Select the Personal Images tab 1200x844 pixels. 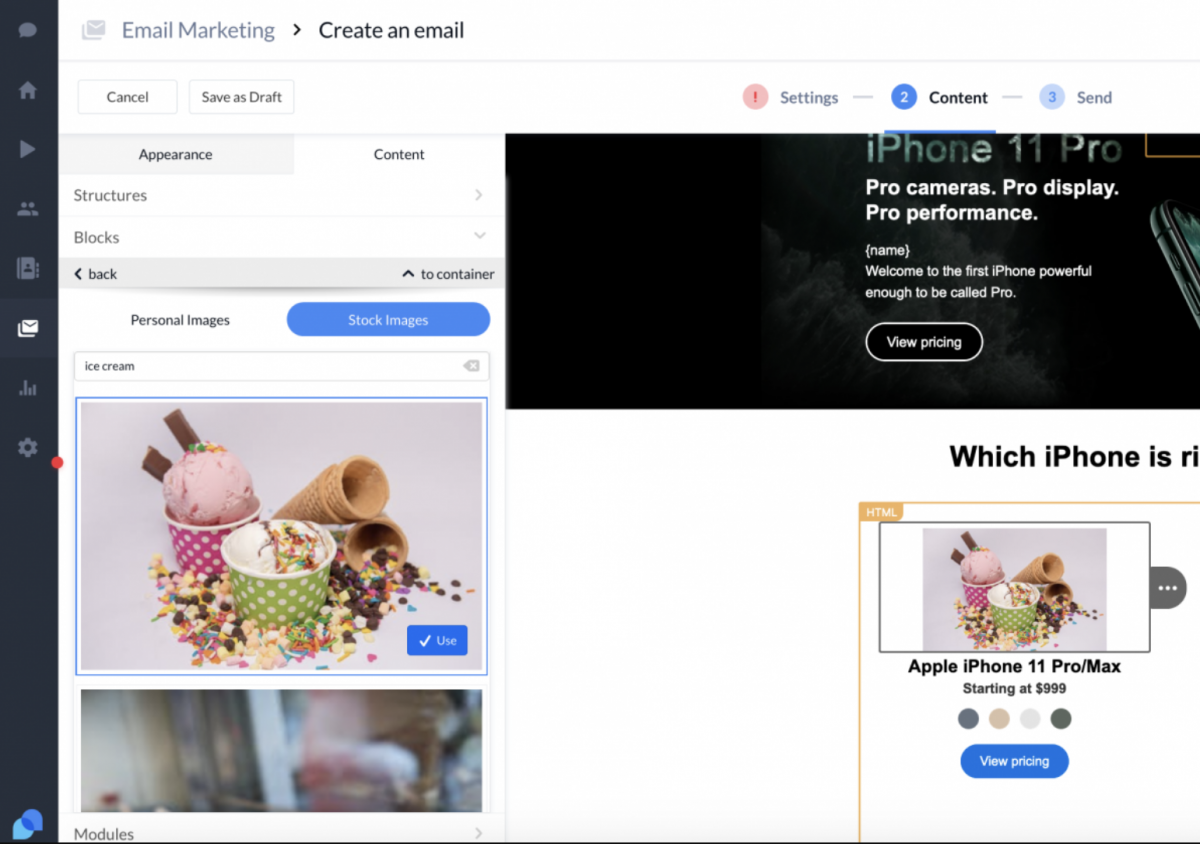[180, 320]
